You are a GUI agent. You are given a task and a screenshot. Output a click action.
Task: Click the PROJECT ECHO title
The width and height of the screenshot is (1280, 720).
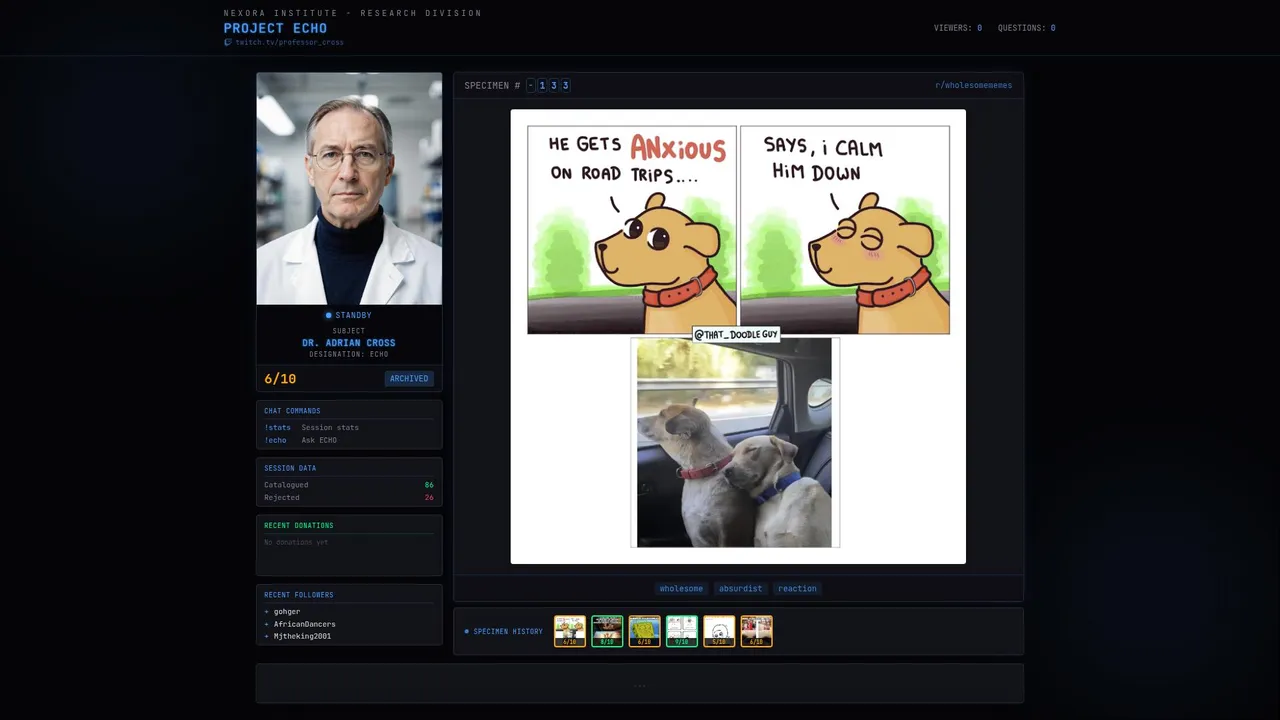(x=275, y=28)
